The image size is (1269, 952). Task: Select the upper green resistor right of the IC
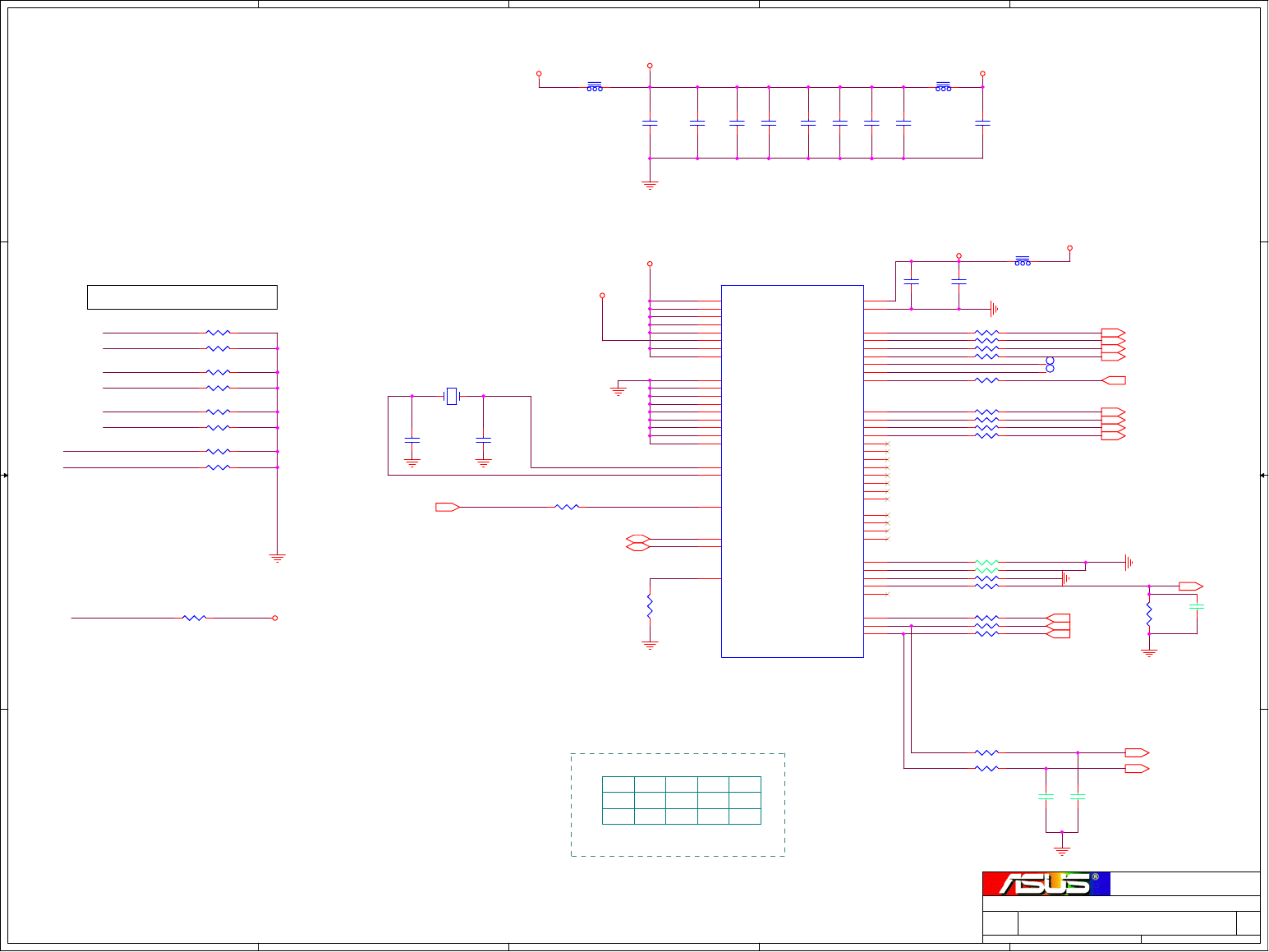986,563
